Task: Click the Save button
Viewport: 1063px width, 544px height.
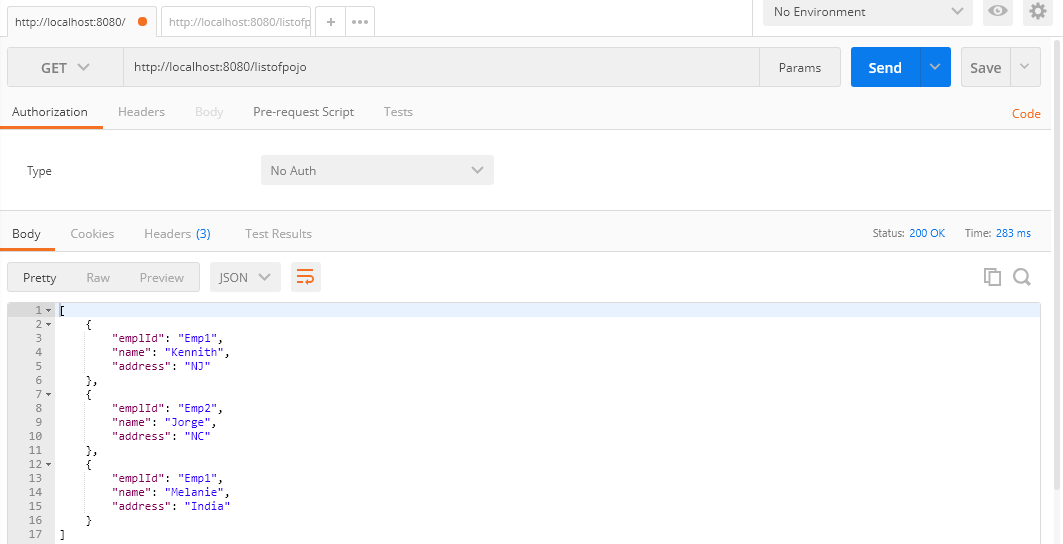Action: point(986,67)
